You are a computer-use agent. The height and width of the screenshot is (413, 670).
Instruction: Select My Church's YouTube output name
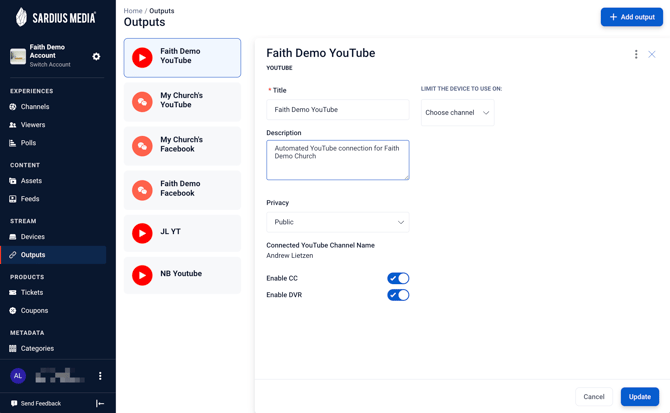pos(182,100)
